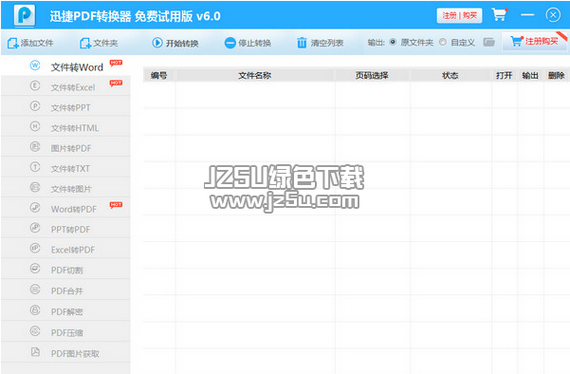The width and height of the screenshot is (570, 374).
Task: Select the 自定义 output radio button
Action: (442, 42)
